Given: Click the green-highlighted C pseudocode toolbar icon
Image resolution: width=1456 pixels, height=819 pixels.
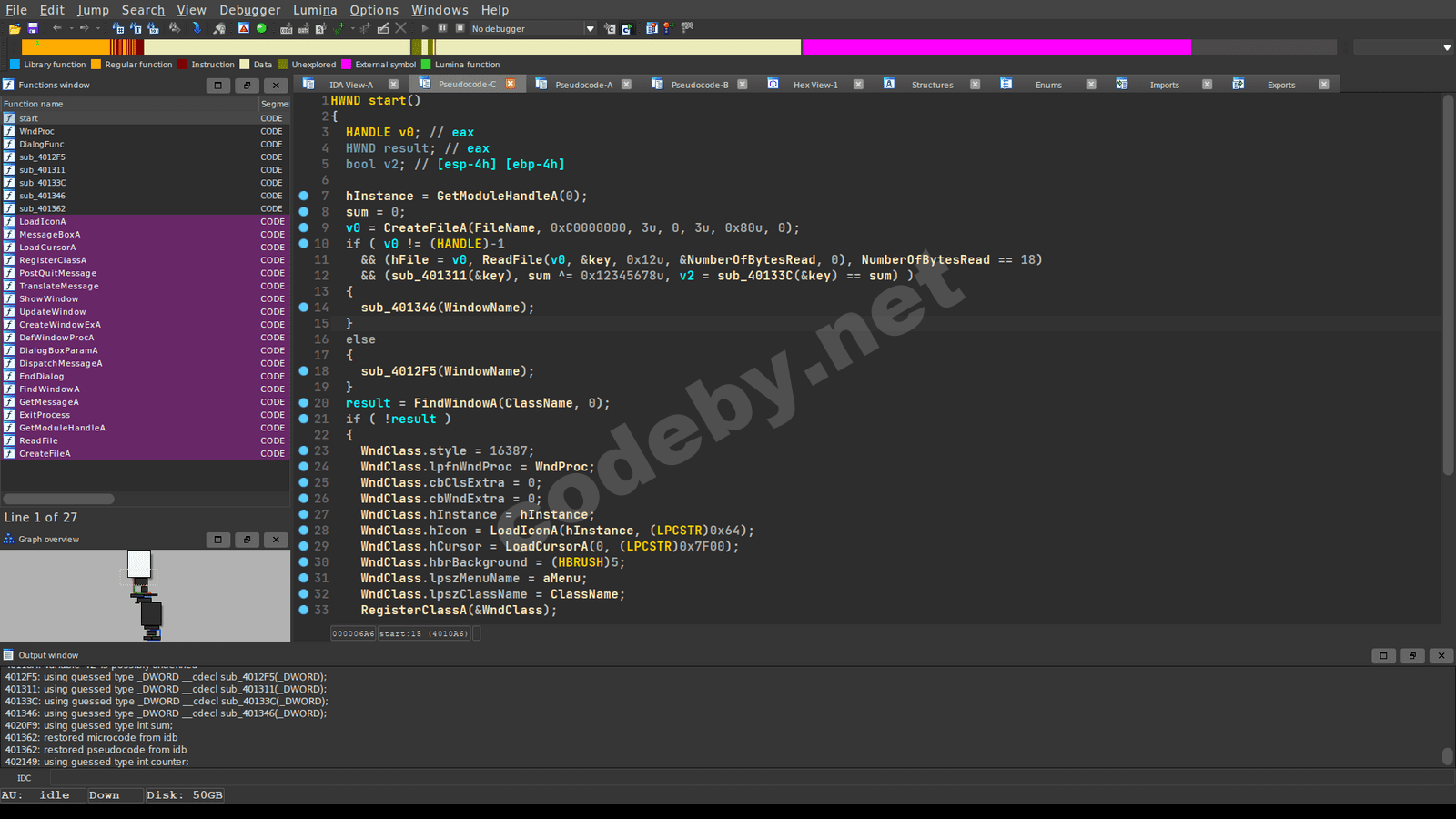Looking at the screenshot, I should click(x=627, y=28).
